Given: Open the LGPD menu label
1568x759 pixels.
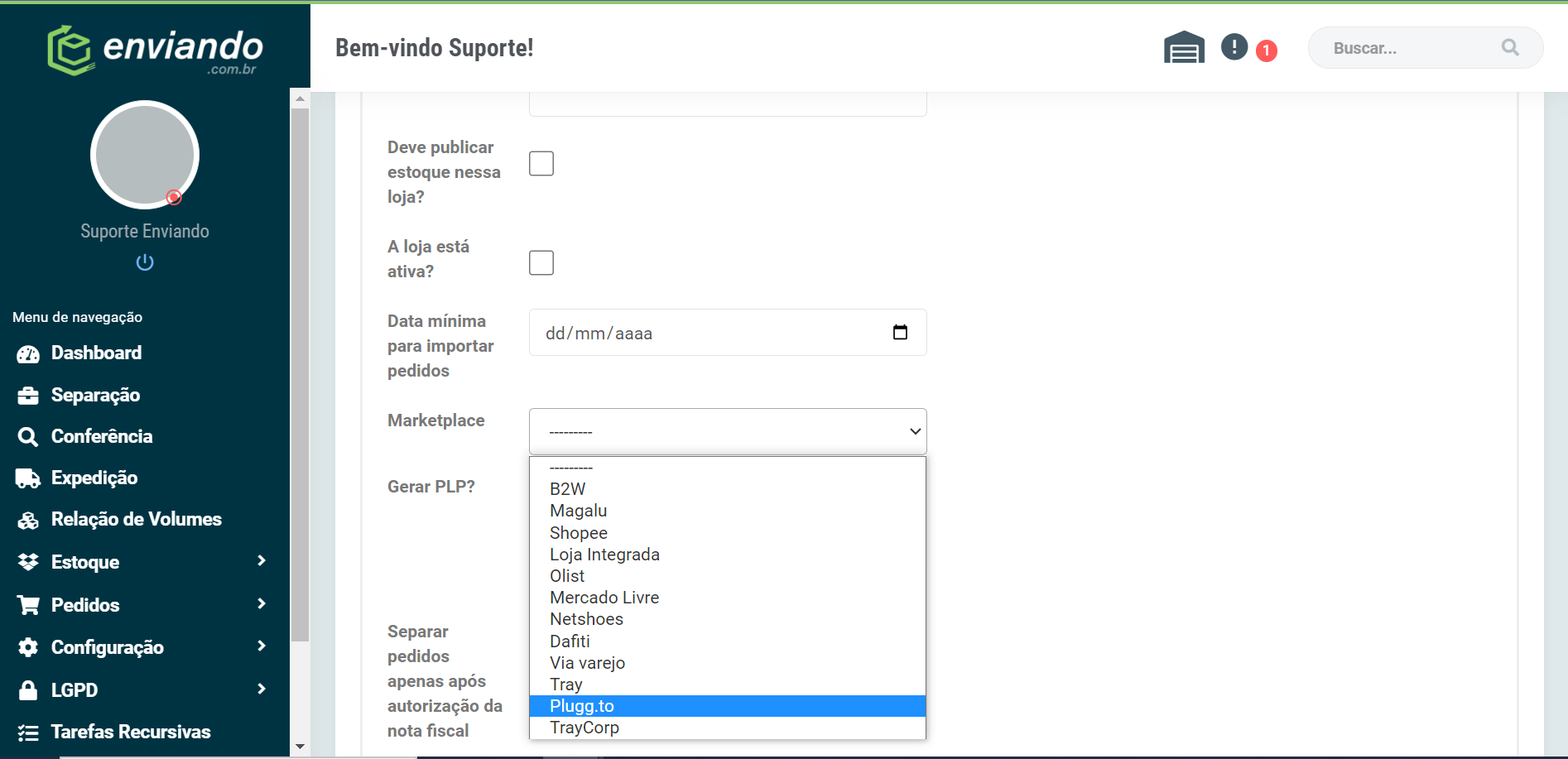Looking at the screenshot, I should 75,690.
